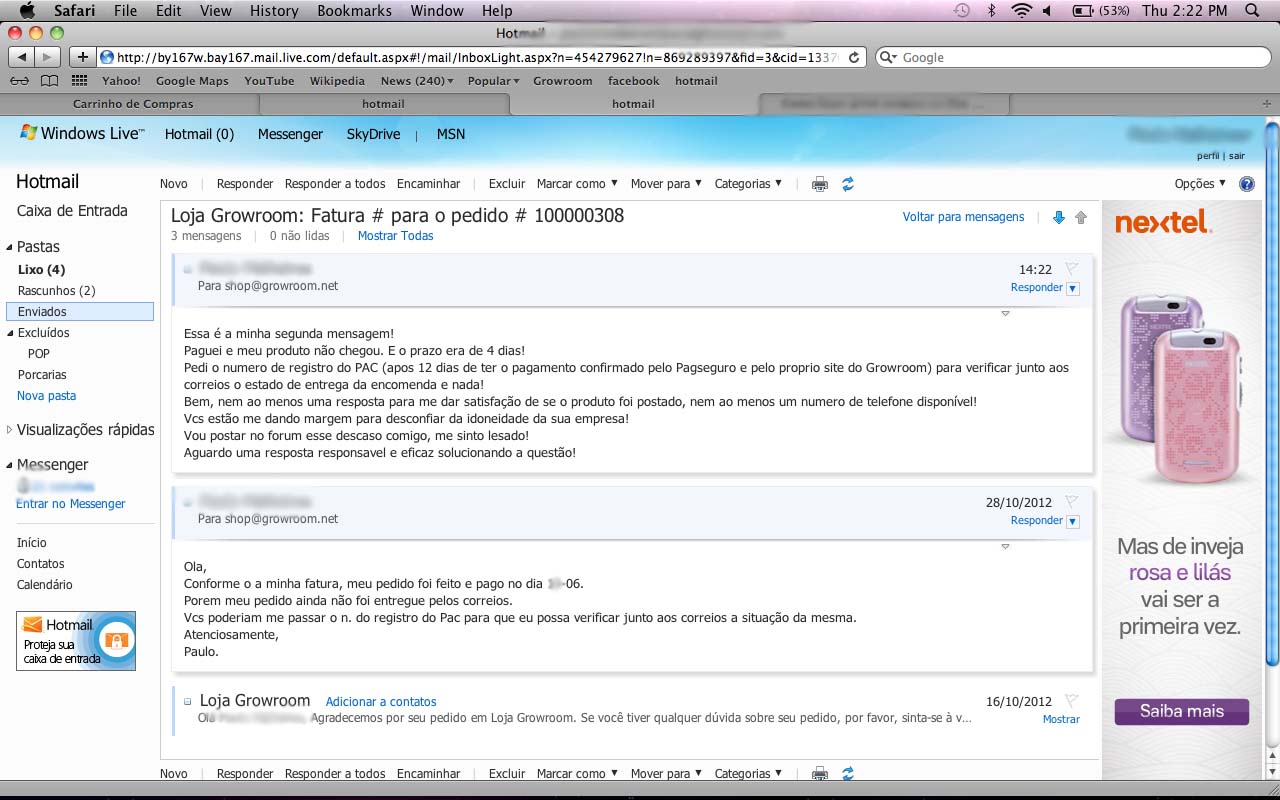Open the Lixo (4) folder
The image size is (1280, 800).
click(41, 269)
